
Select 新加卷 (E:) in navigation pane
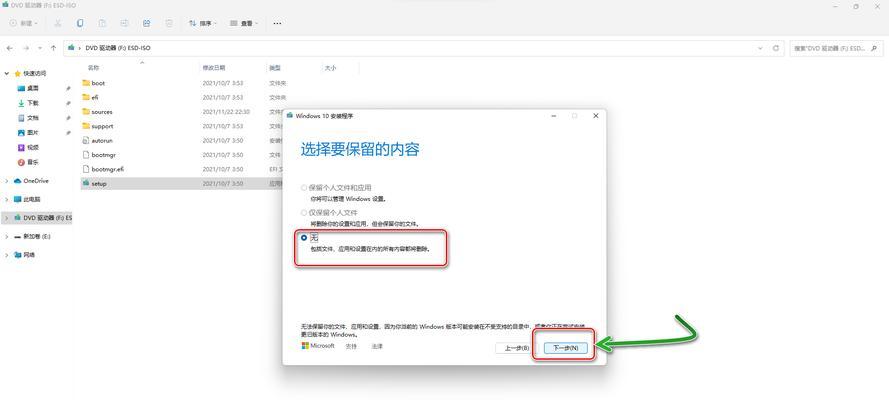(36, 236)
